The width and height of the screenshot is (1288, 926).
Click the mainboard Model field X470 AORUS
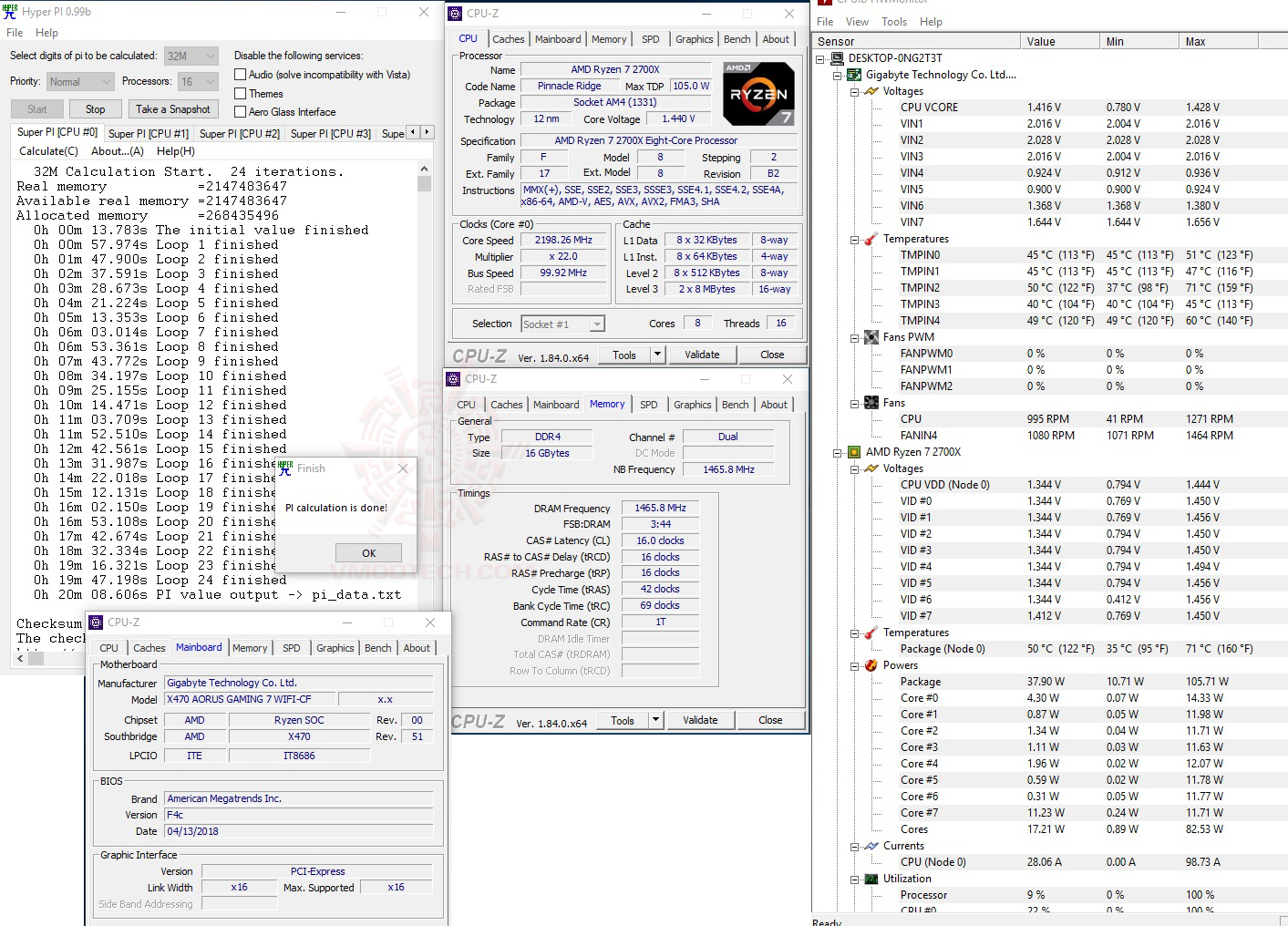click(x=251, y=699)
